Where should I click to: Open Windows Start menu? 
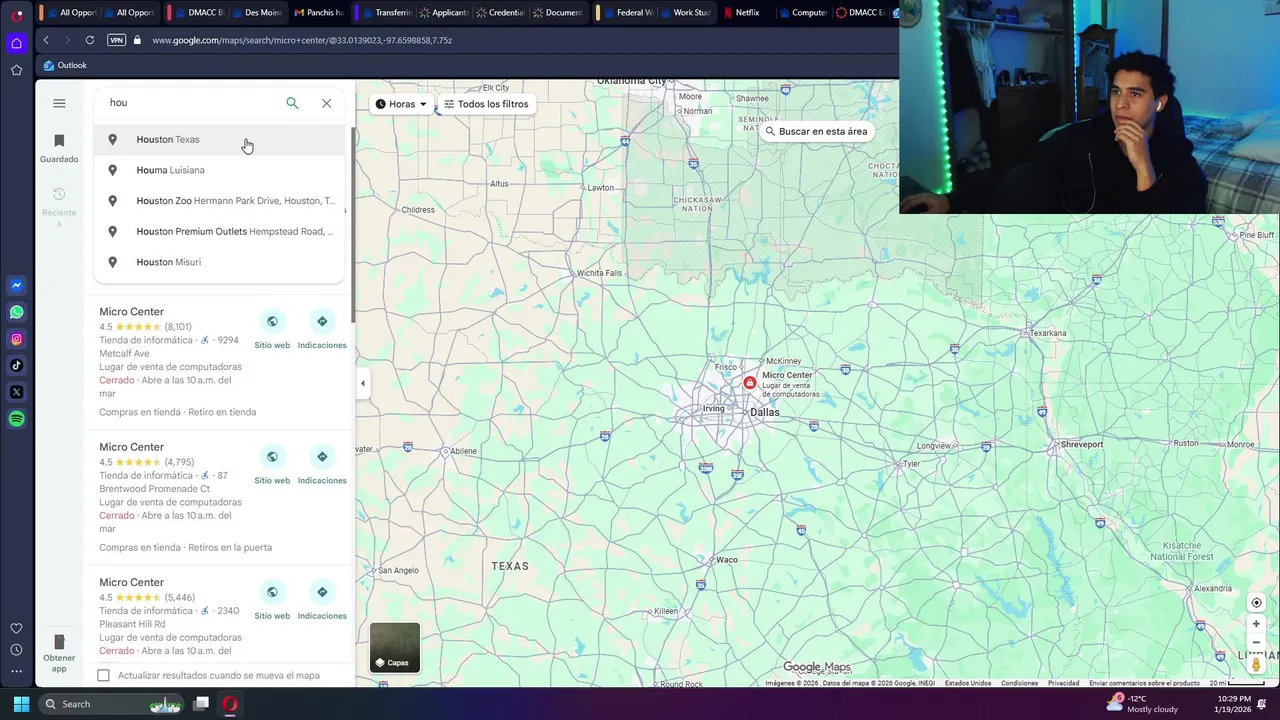point(21,704)
